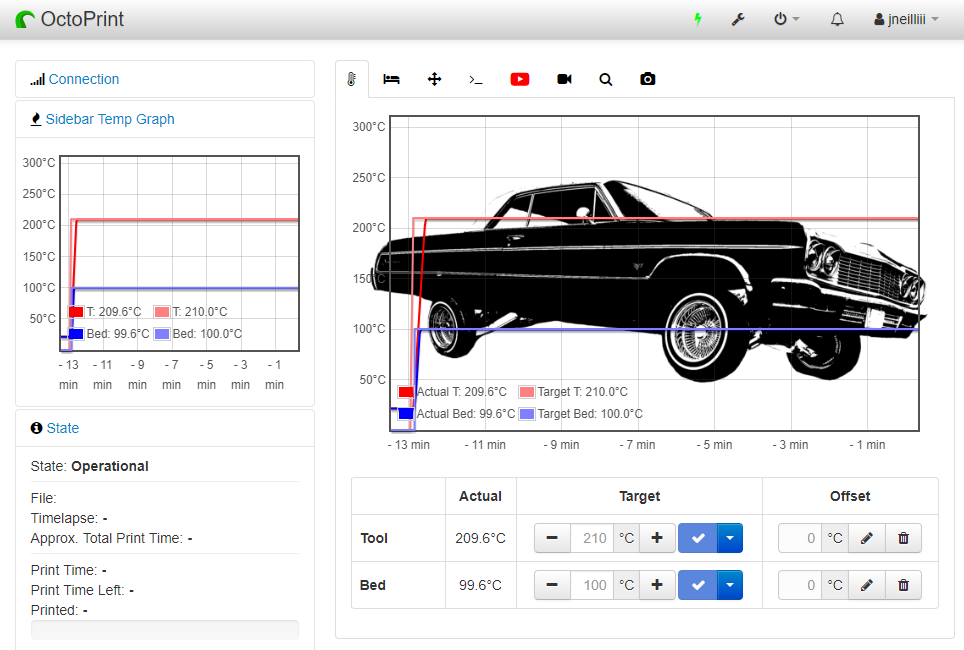Open Tool temperature preset dropdown arrow
This screenshot has width=964, height=650.
click(x=730, y=538)
